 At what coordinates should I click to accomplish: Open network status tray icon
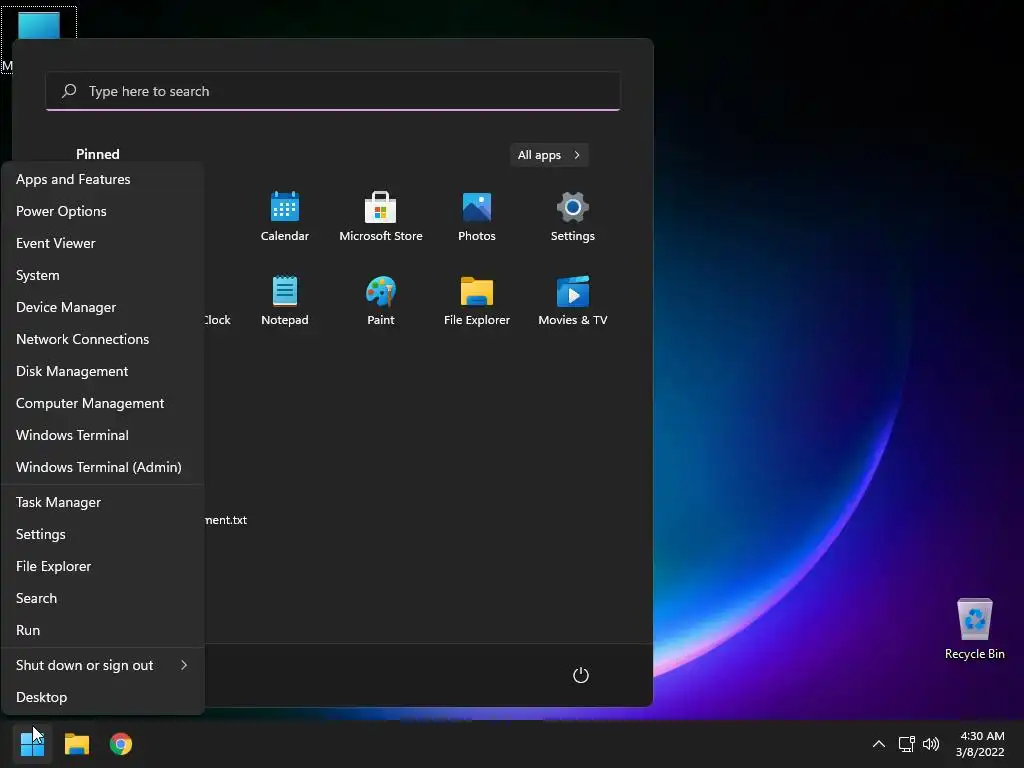pos(906,744)
